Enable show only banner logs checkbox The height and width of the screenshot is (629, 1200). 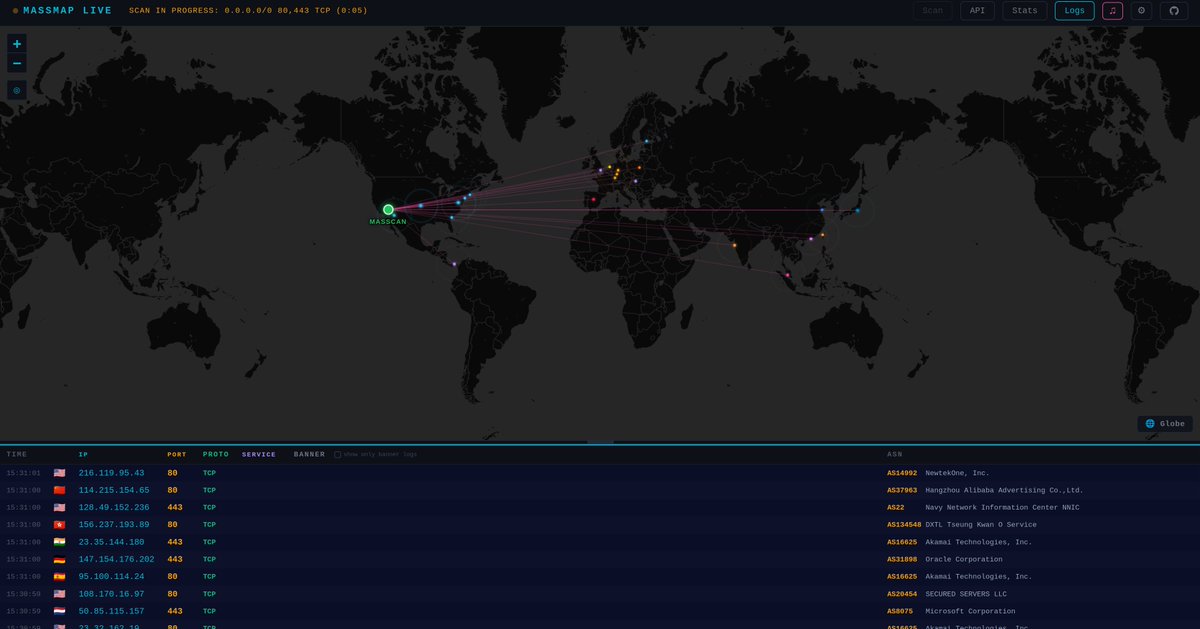[x=338, y=454]
